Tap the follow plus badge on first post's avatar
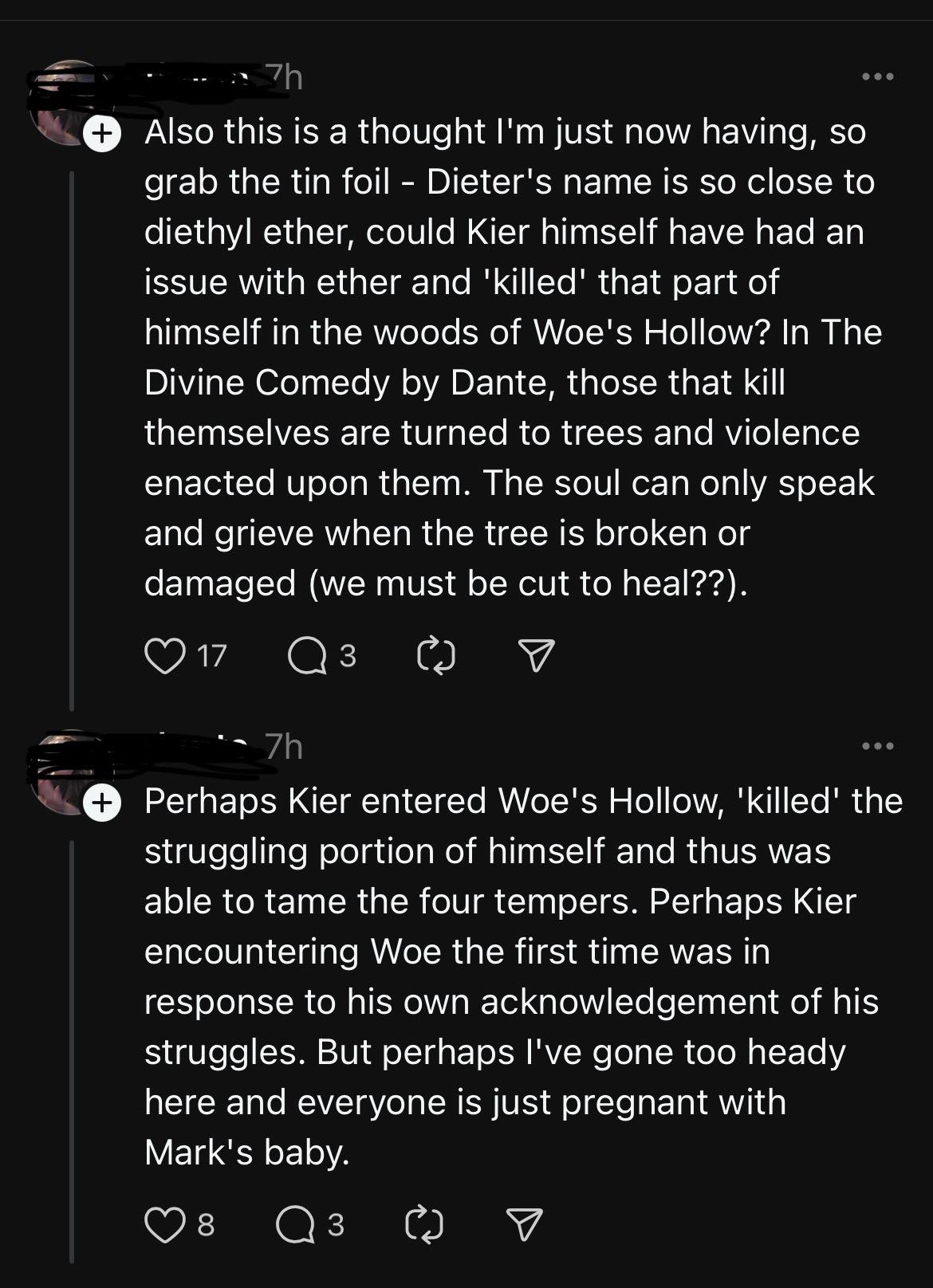Screen dimensions: 933x1288 coord(101,133)
